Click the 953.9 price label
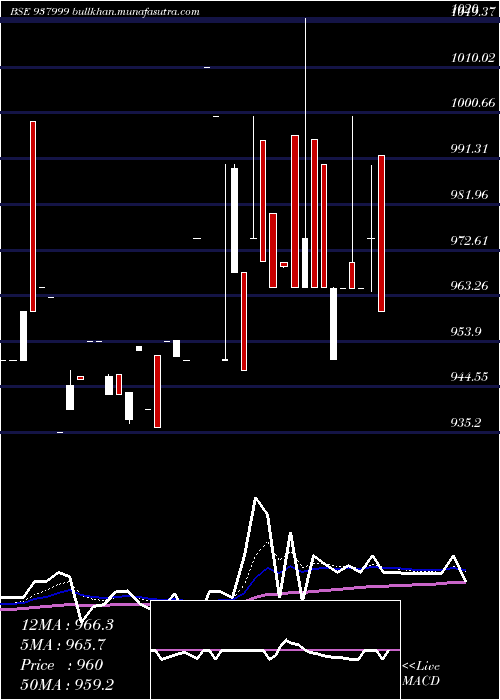 (466, 331)
